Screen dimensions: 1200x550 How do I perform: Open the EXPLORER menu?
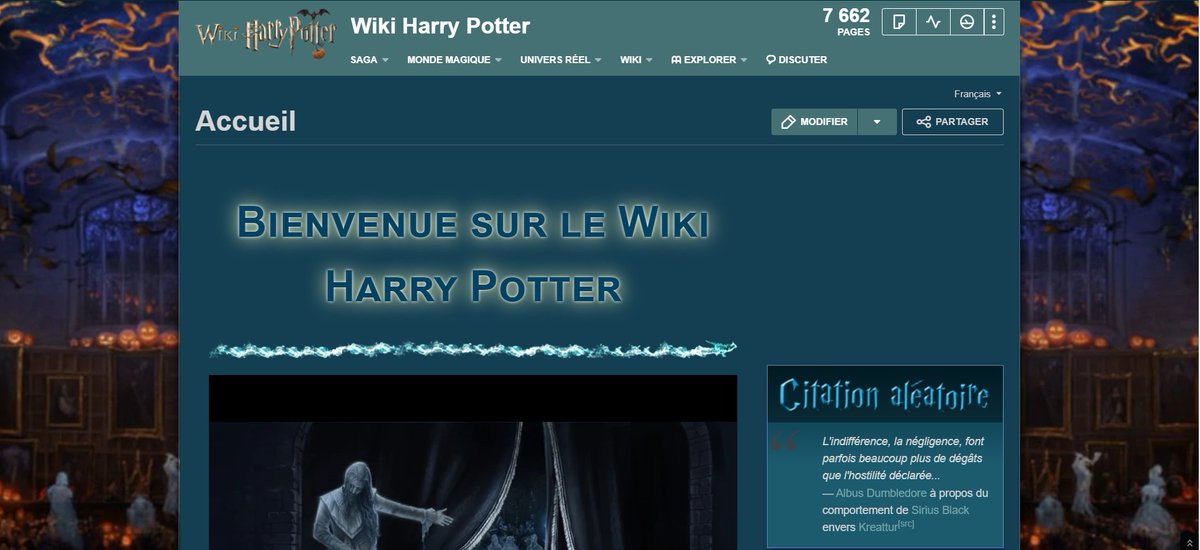point(709,60)
